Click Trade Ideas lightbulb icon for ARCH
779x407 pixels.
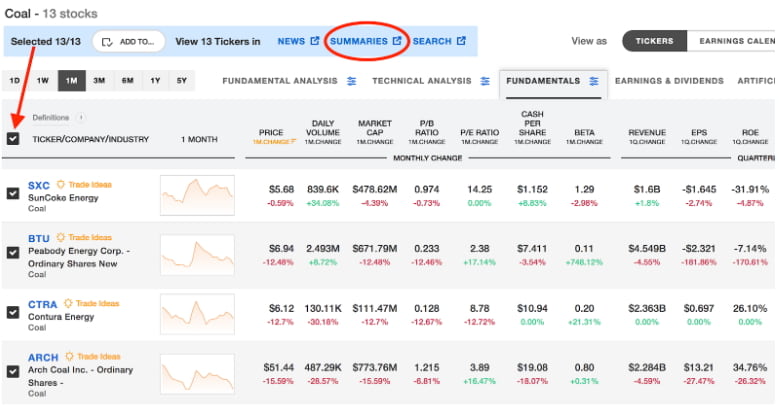[x=70, y=356]
